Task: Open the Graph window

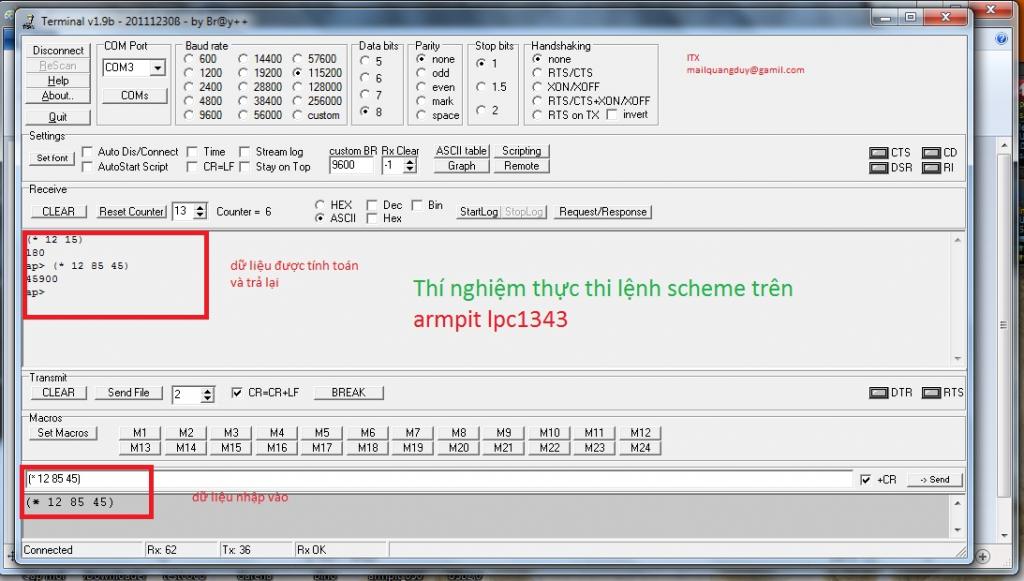Action: tap(462, 166)
